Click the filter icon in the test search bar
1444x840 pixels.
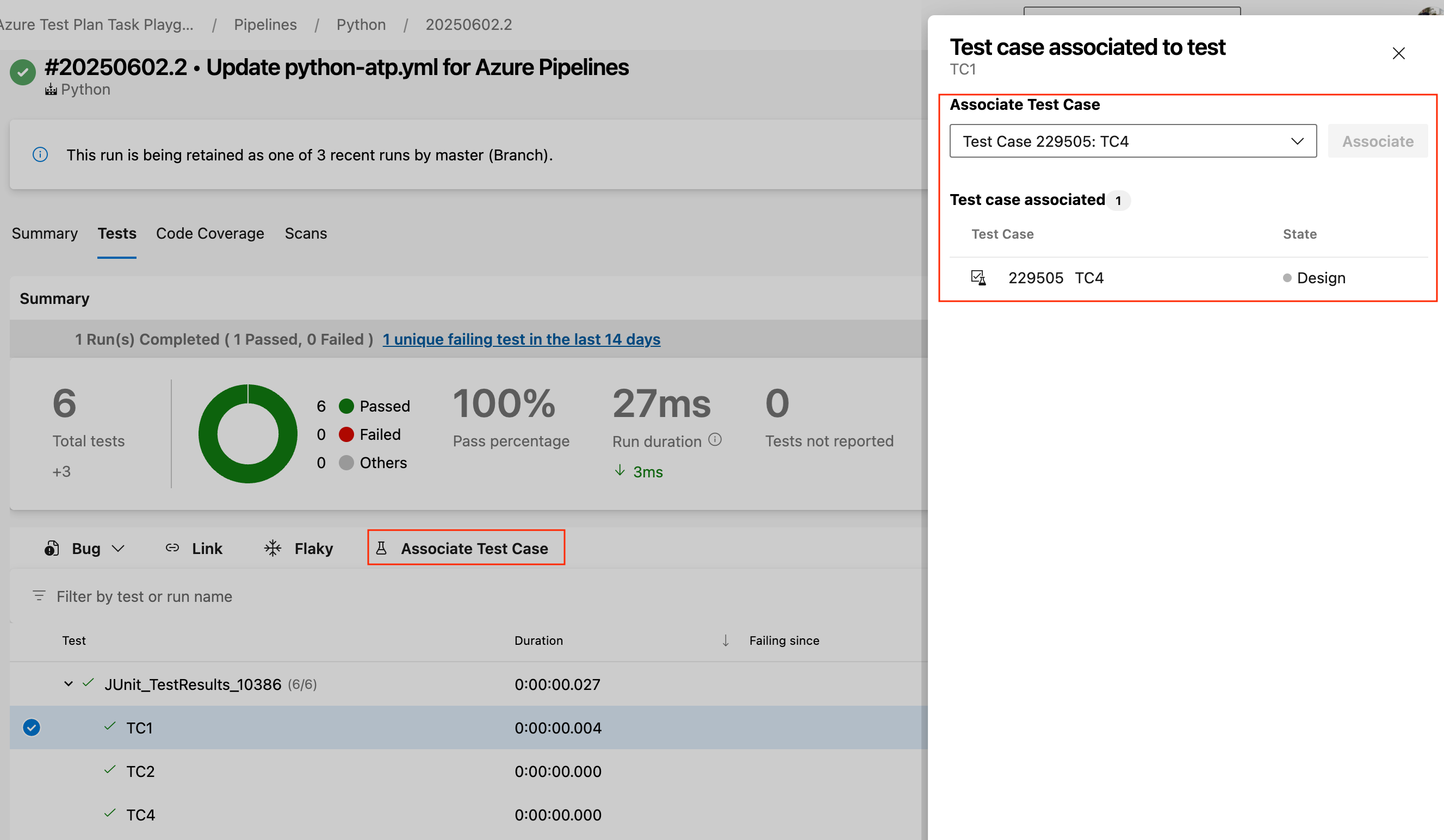tap(39, 596)
